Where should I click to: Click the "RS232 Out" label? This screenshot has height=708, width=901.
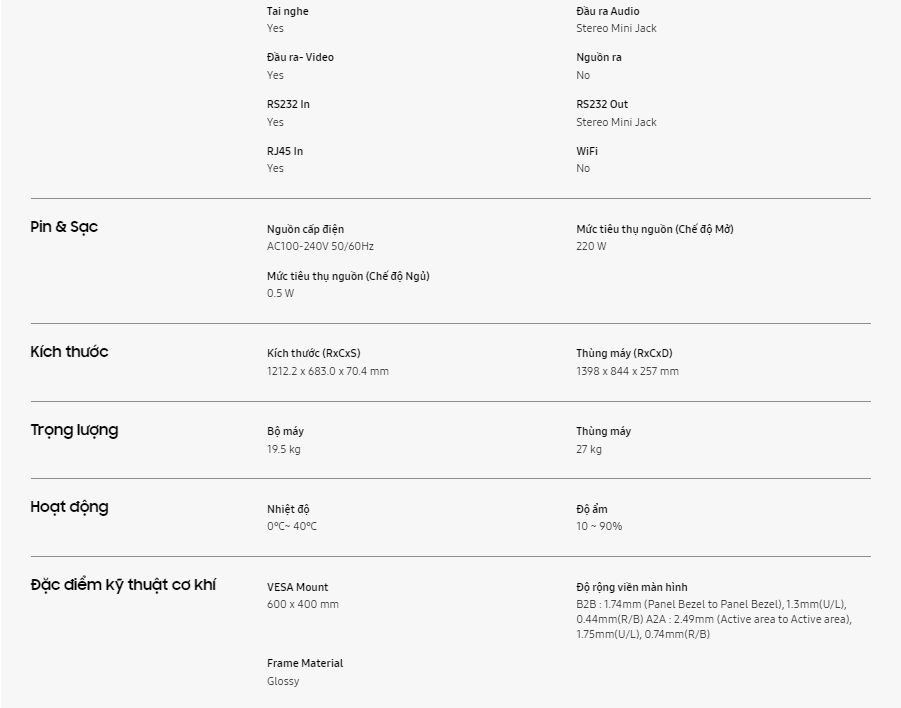tap(602, 104)
